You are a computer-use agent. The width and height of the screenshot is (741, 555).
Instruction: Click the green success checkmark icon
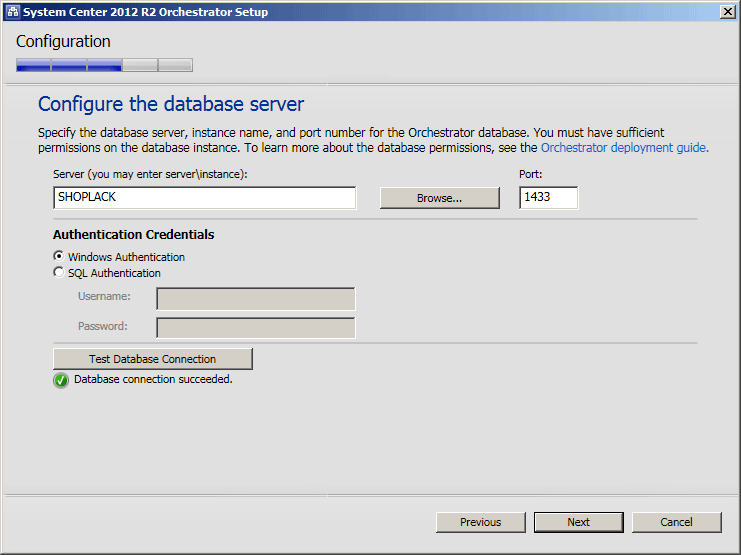click(61, 380)
